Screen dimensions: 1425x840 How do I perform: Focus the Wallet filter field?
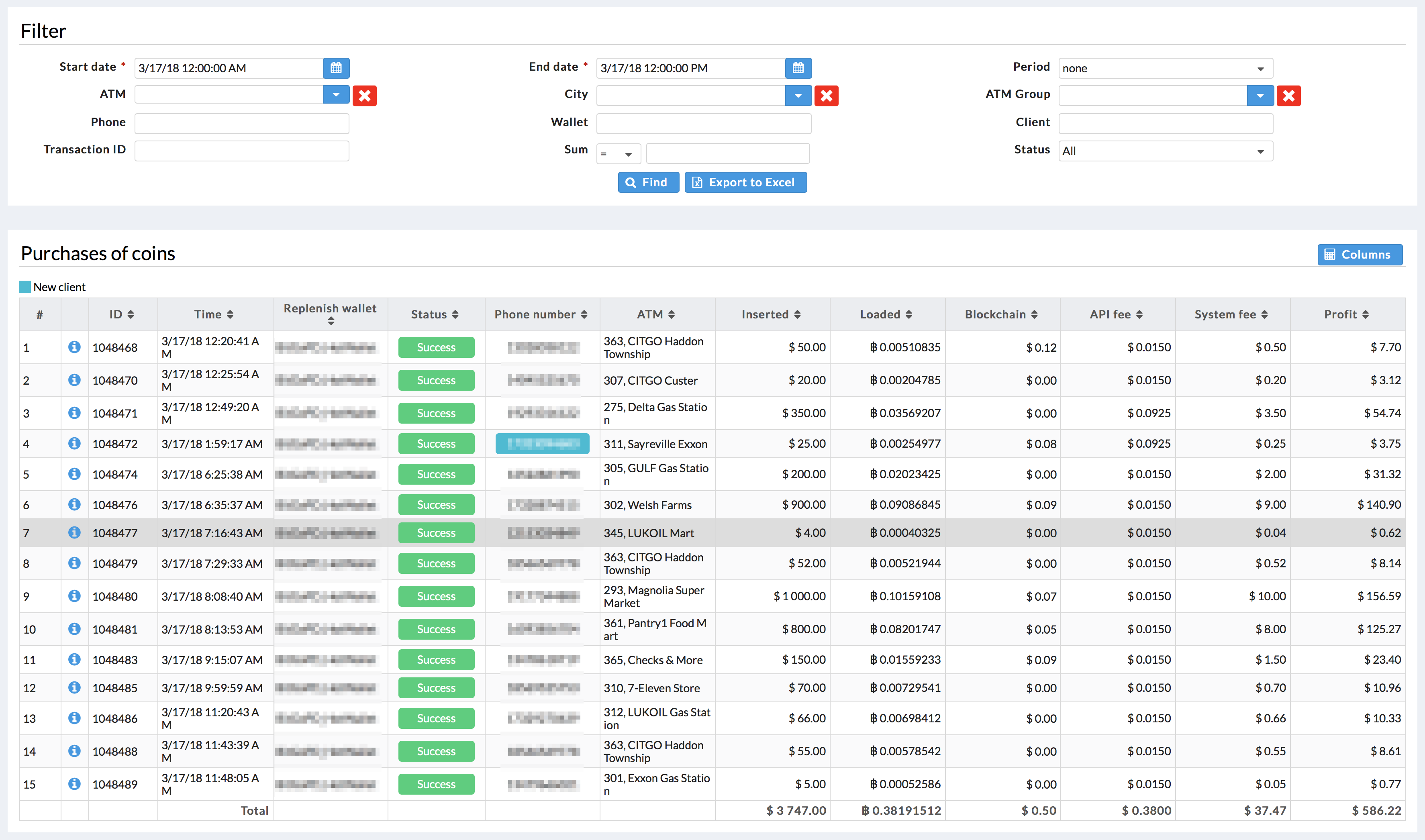(704, 123)
